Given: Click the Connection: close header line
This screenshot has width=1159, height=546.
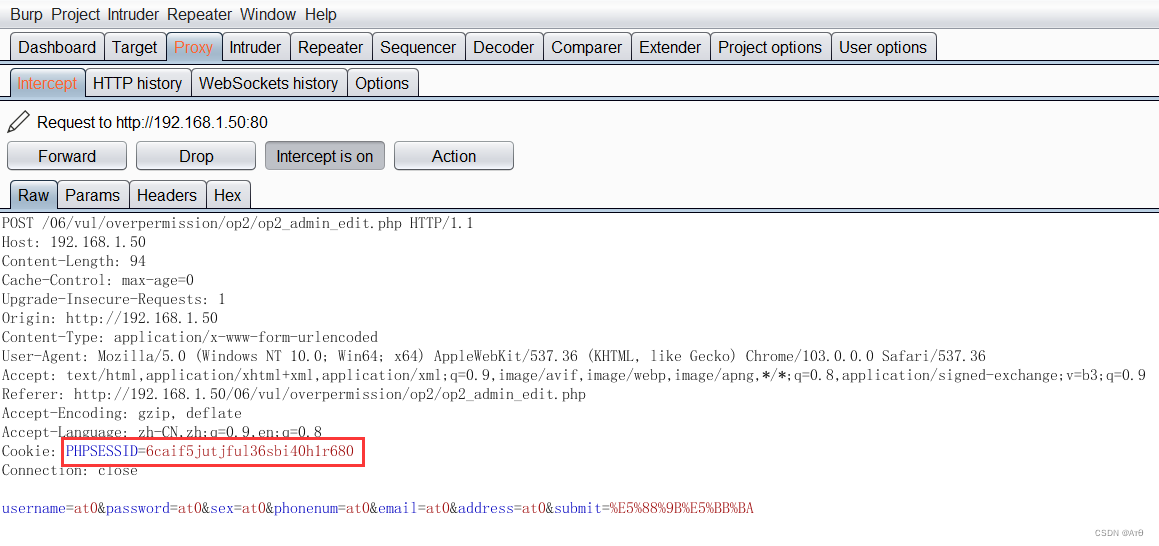Looking at the screenshot, I should (x=69, y=471).
